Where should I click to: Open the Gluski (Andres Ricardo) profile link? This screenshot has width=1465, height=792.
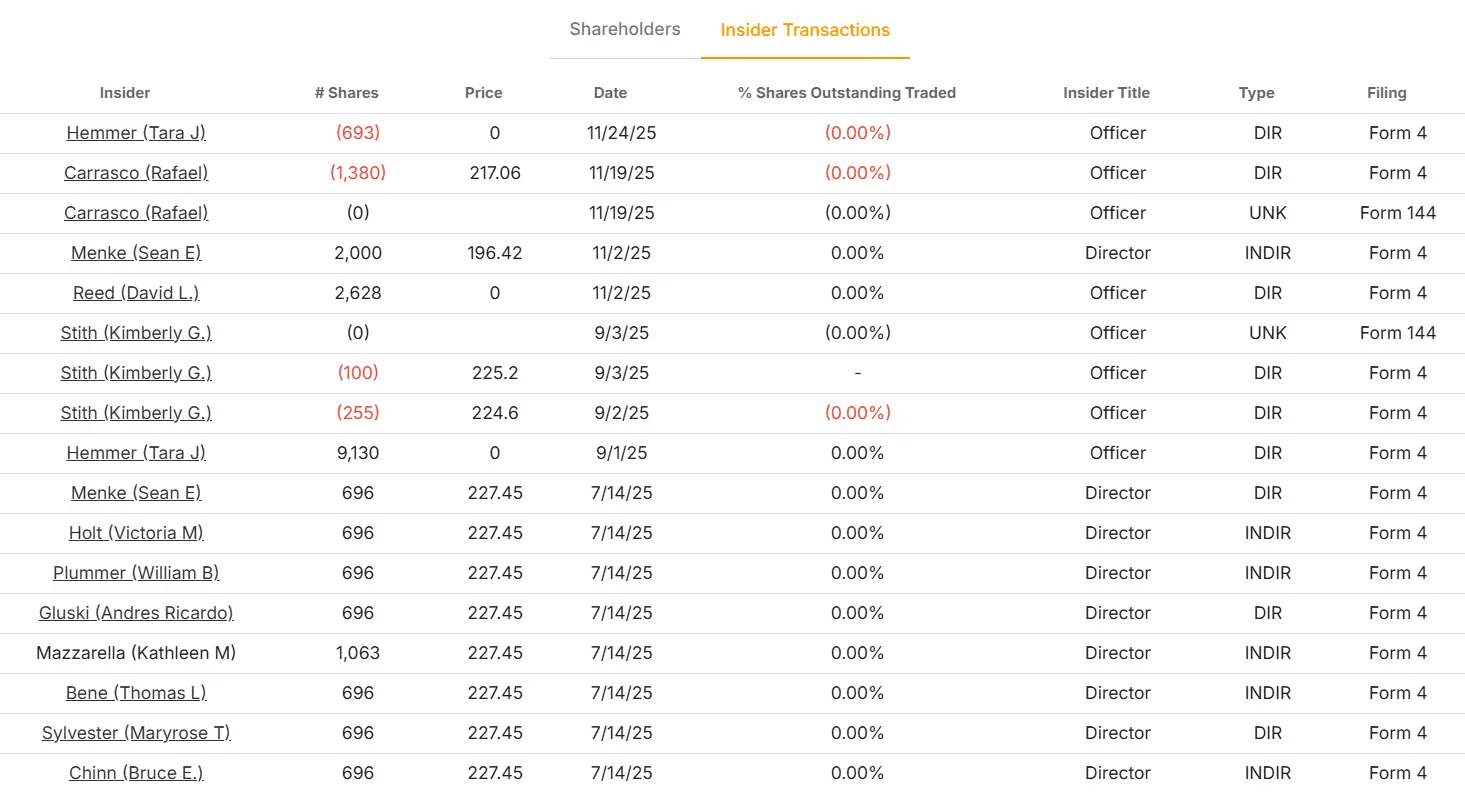point(136,613)
